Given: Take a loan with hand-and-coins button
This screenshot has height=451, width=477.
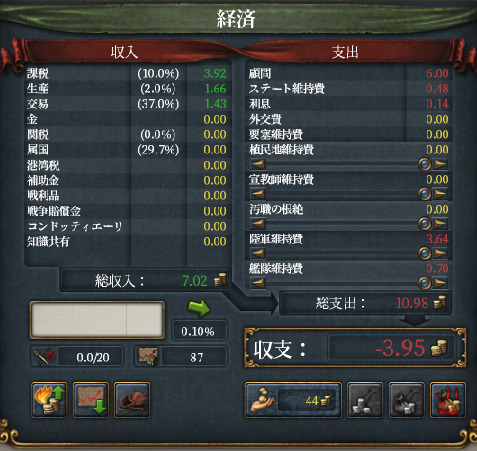Looking at the screenshot, I should pyautogui.click(x=293, y=400).
